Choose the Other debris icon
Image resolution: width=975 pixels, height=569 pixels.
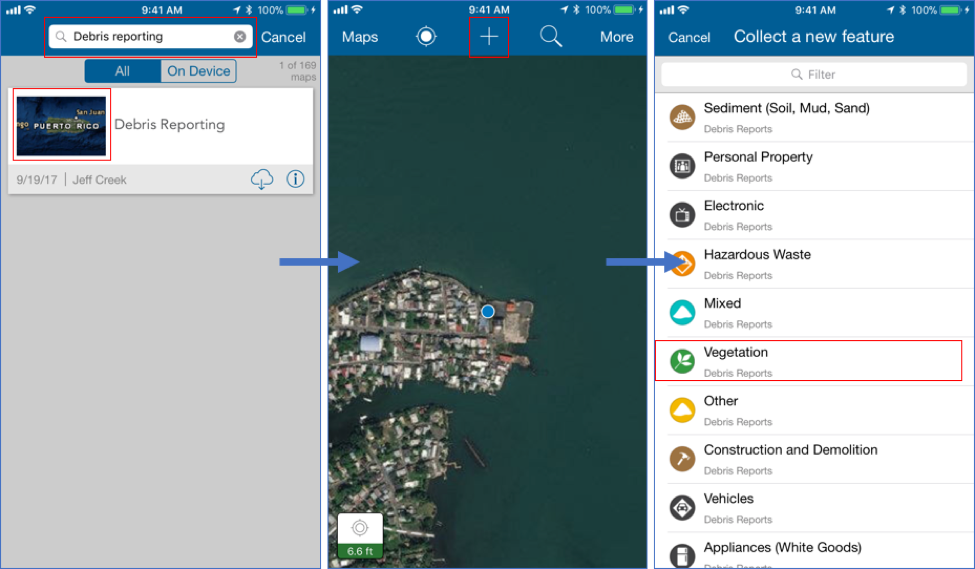682,410
